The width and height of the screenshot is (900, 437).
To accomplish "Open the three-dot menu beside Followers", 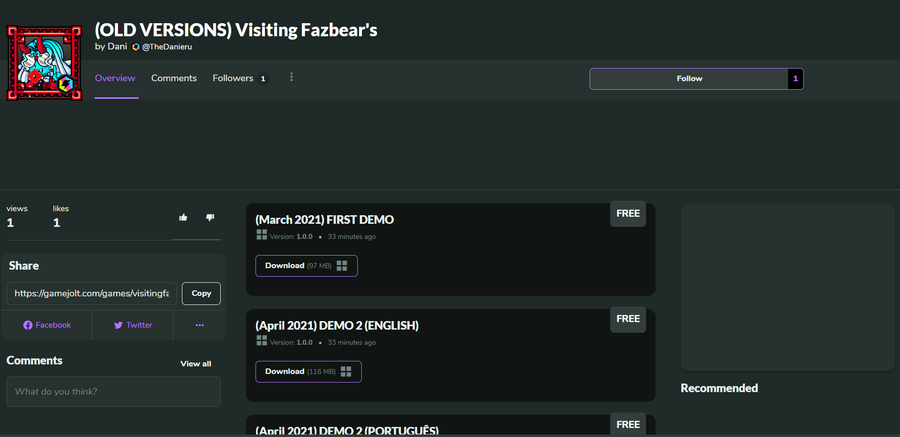I will 291,78.
